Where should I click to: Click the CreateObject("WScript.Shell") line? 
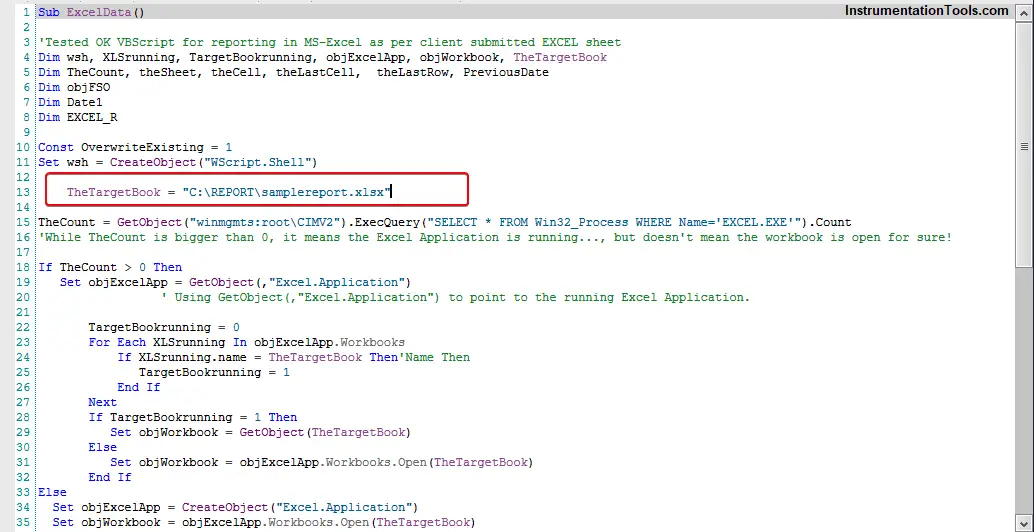click(x=177, y=162)
